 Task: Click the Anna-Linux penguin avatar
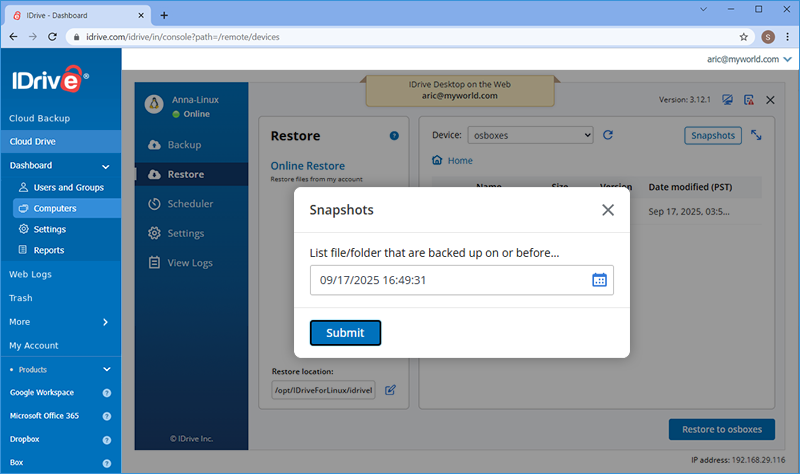[x=154, y=104]
